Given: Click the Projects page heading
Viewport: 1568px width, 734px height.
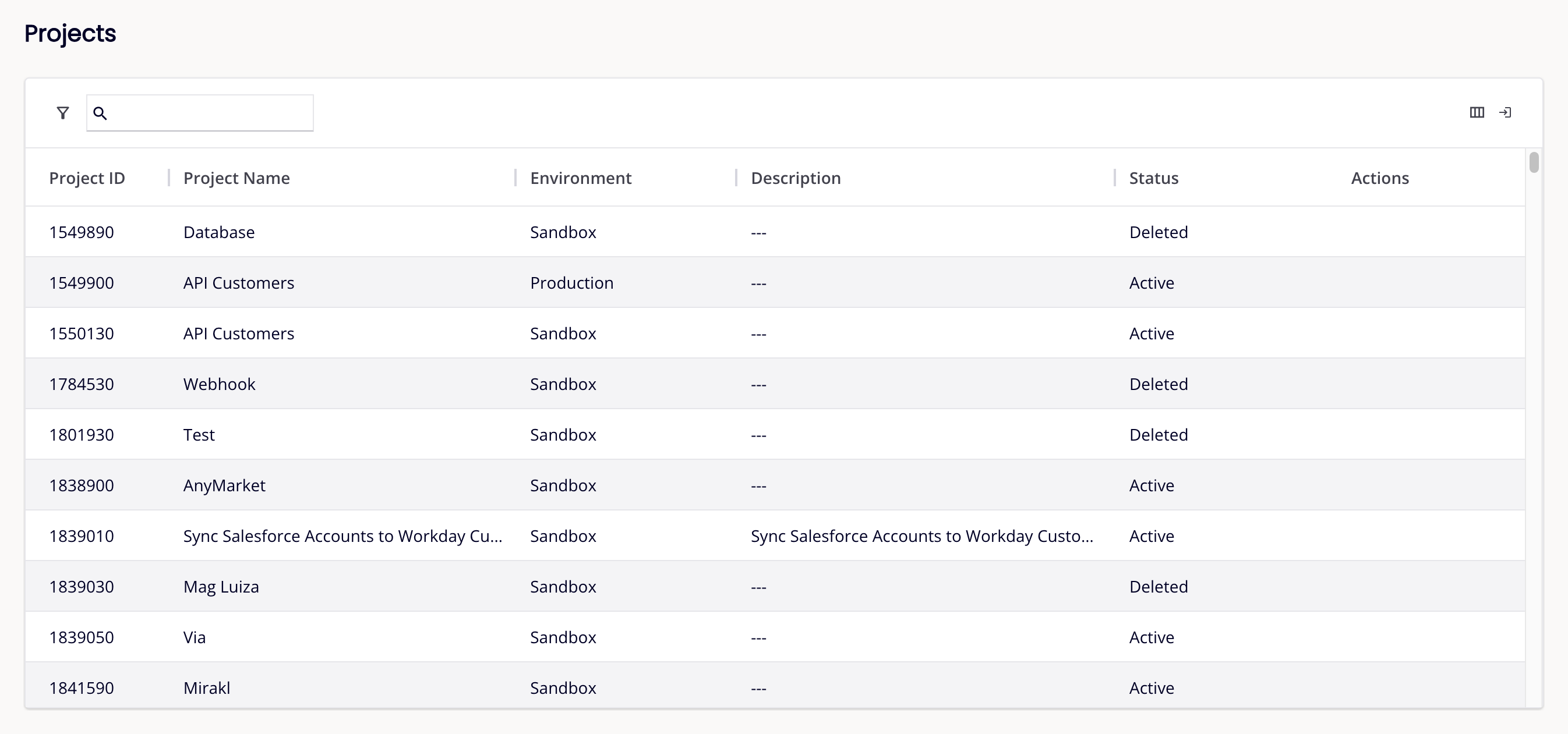Looking at the screenshot, I should [x=70, y=33].
